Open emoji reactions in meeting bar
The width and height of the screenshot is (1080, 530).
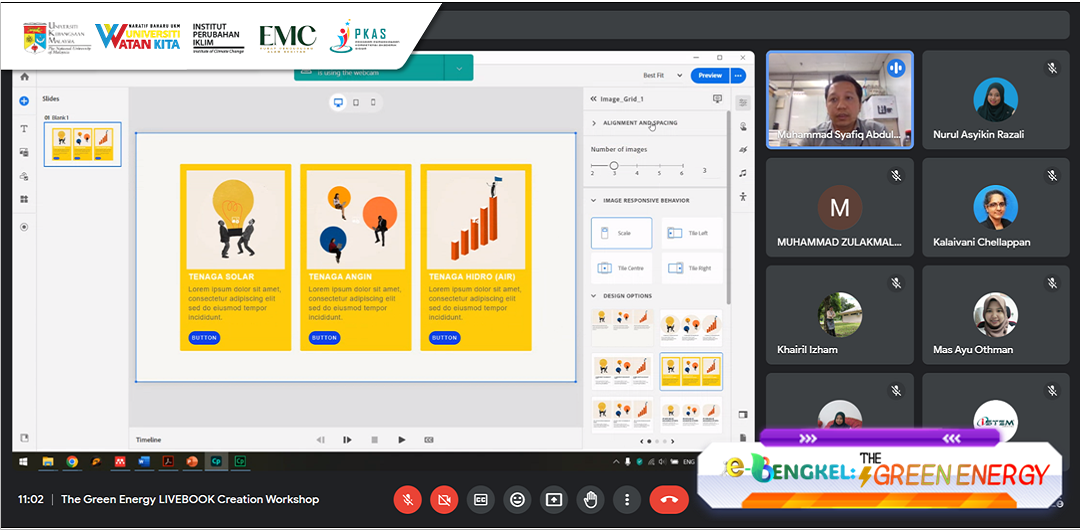point(517,499)
